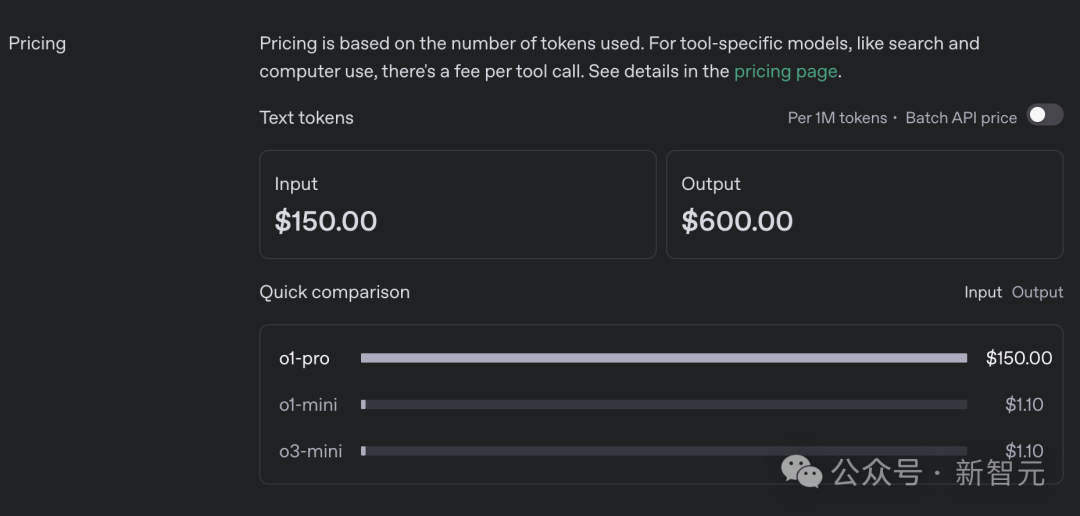The width and height of the screenshot is (1080, 516).
Task: Click the $150.00 price in the o1-pro row
Action: click(x=1018, y=358)
